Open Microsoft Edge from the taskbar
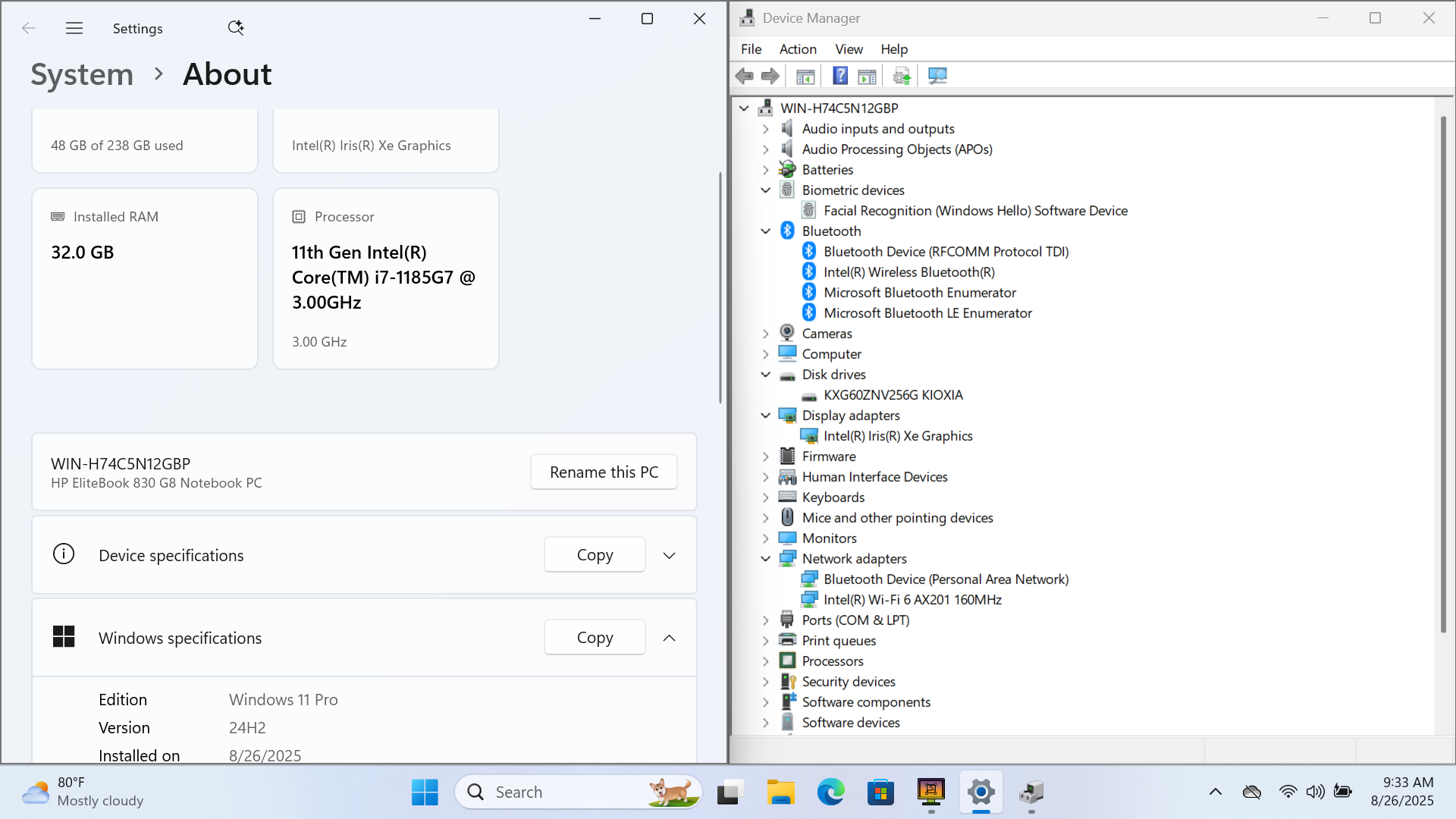The height and width of the screenshot is (819, 1456). (x=830, y=792)
